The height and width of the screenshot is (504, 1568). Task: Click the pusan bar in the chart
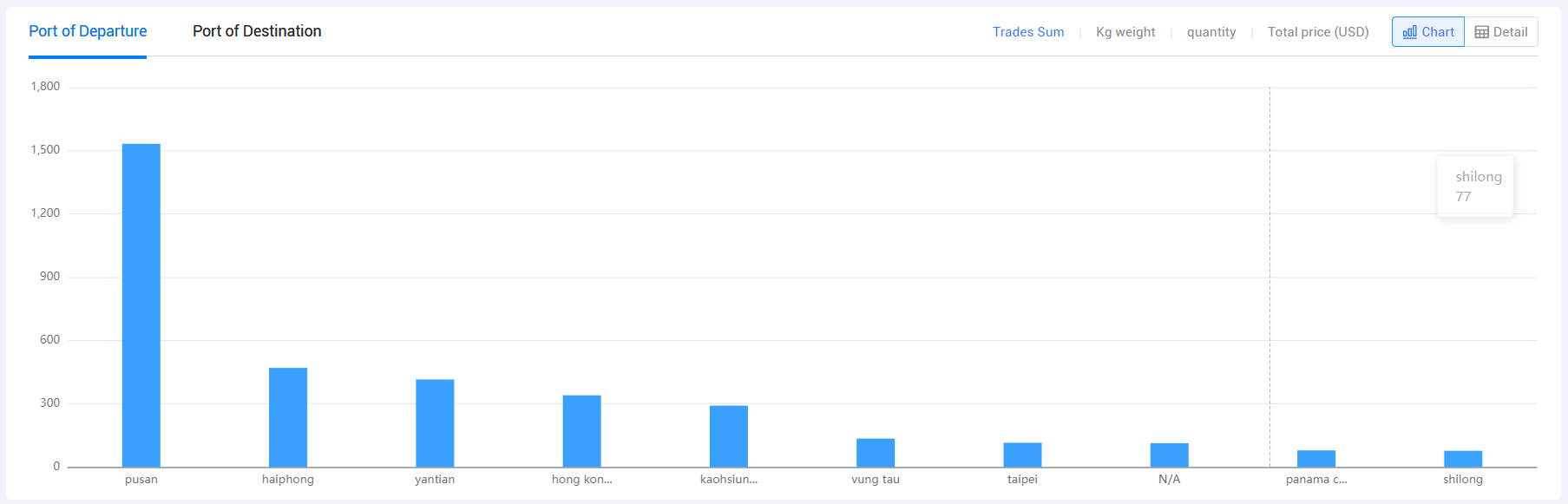[x=141, y=305]
